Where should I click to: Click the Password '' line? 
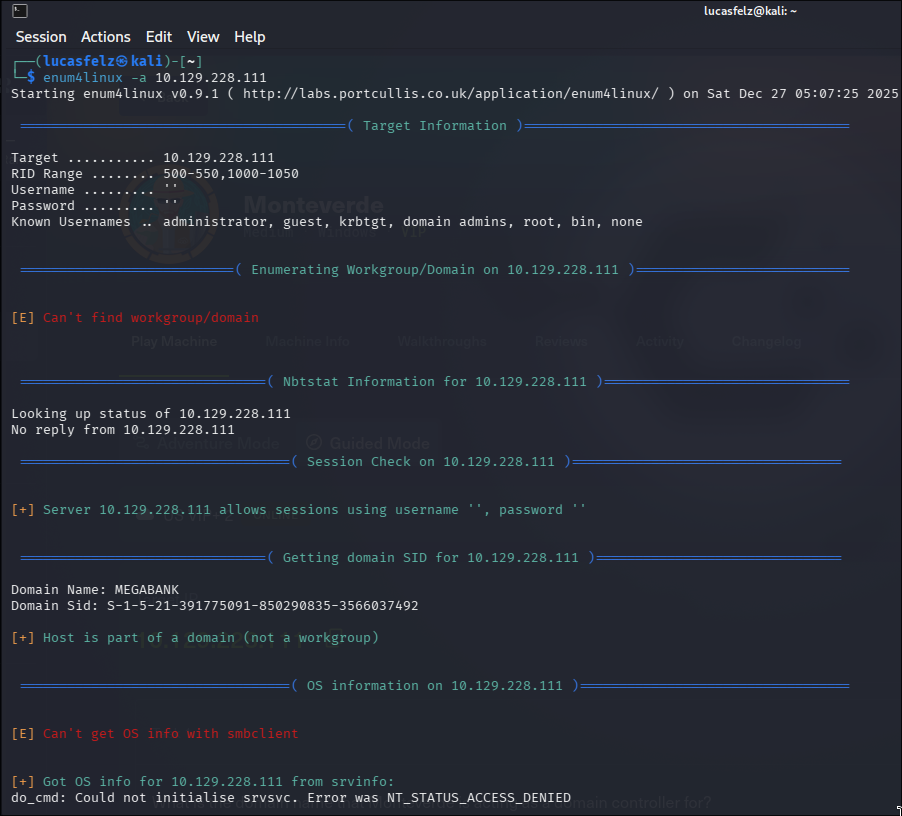[x=94, y=206]
